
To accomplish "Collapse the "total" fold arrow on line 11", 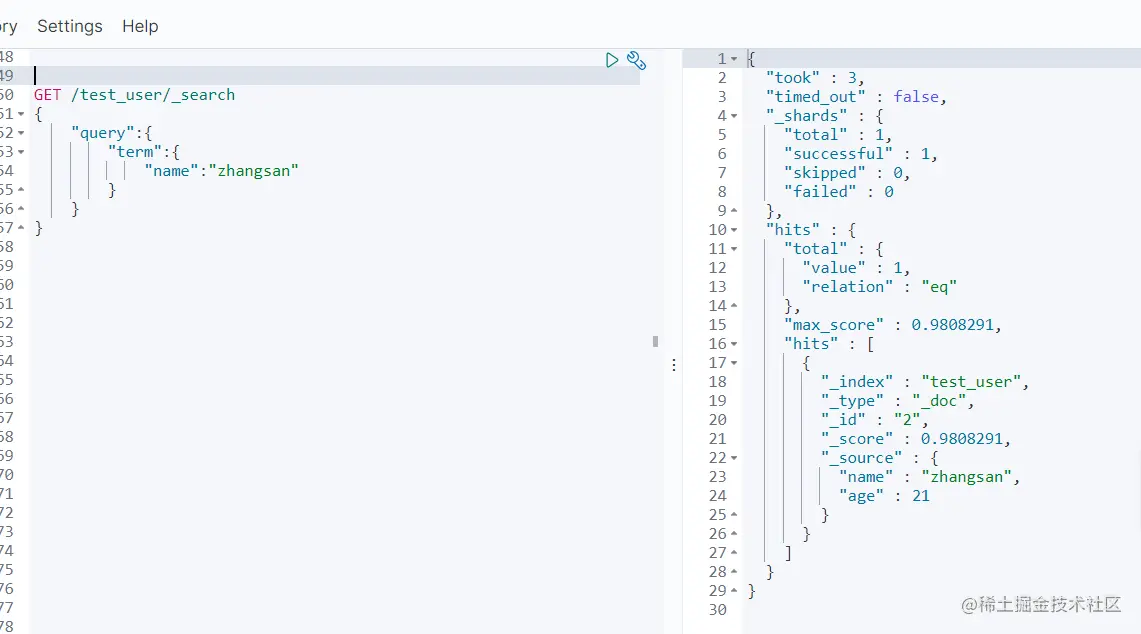I will 734,249.
